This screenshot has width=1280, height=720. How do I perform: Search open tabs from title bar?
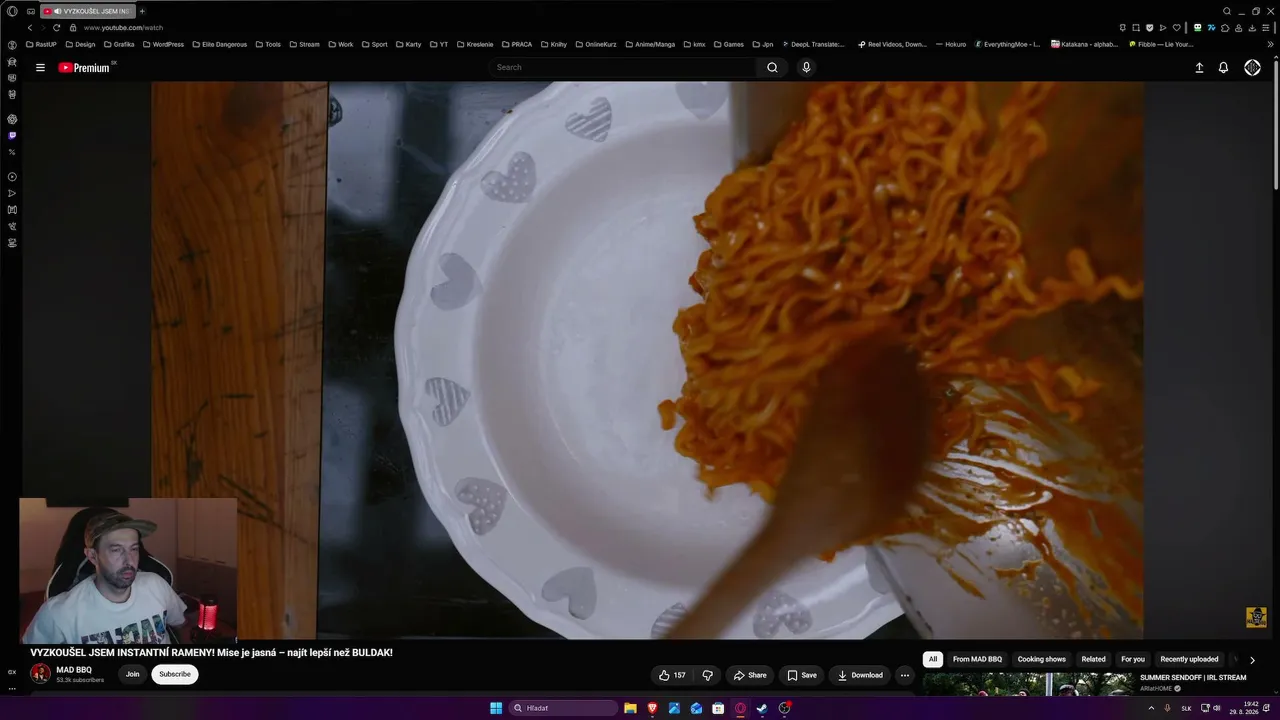(1227, 11)
